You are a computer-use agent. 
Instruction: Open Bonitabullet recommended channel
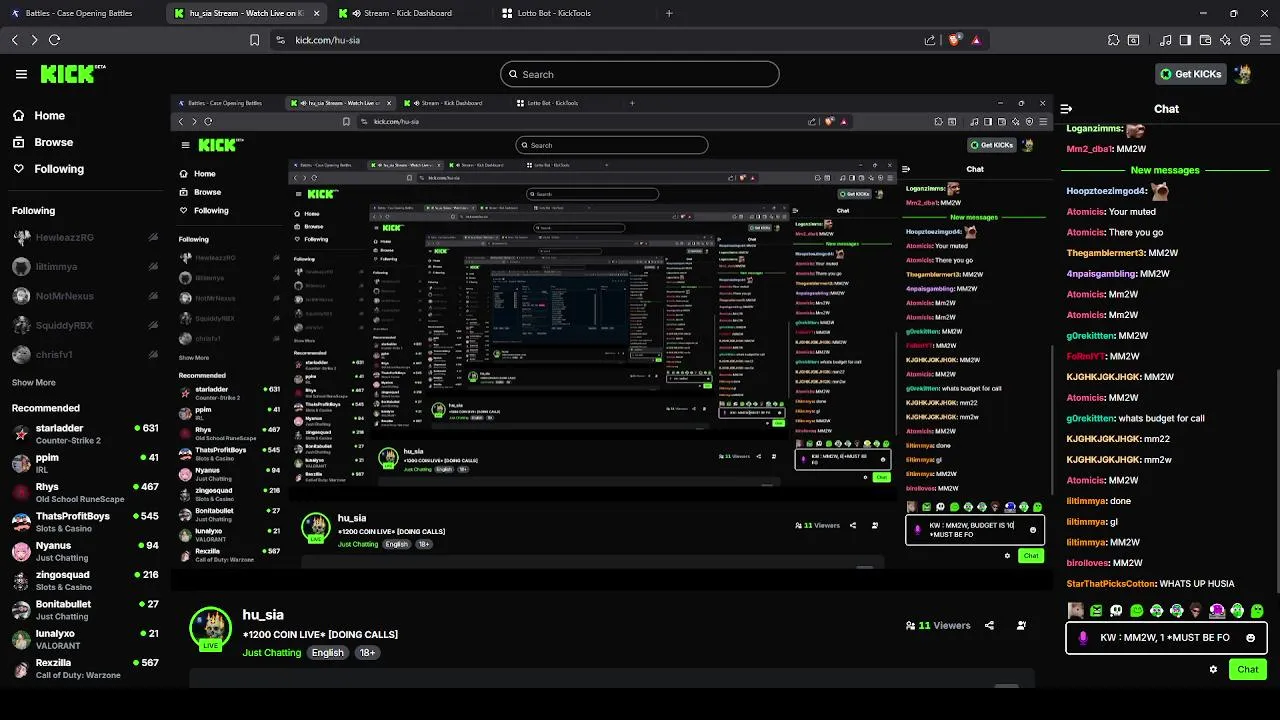coord(84,610)
